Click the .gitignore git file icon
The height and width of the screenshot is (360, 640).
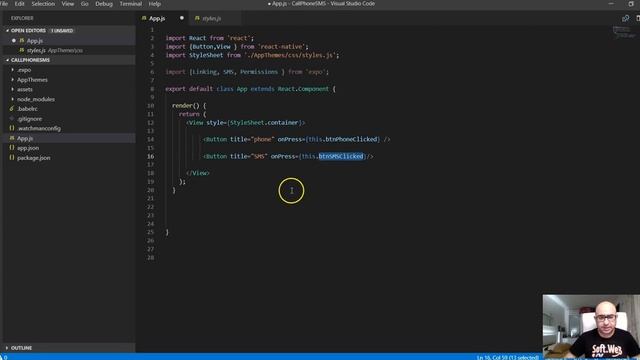click(11, 119)
